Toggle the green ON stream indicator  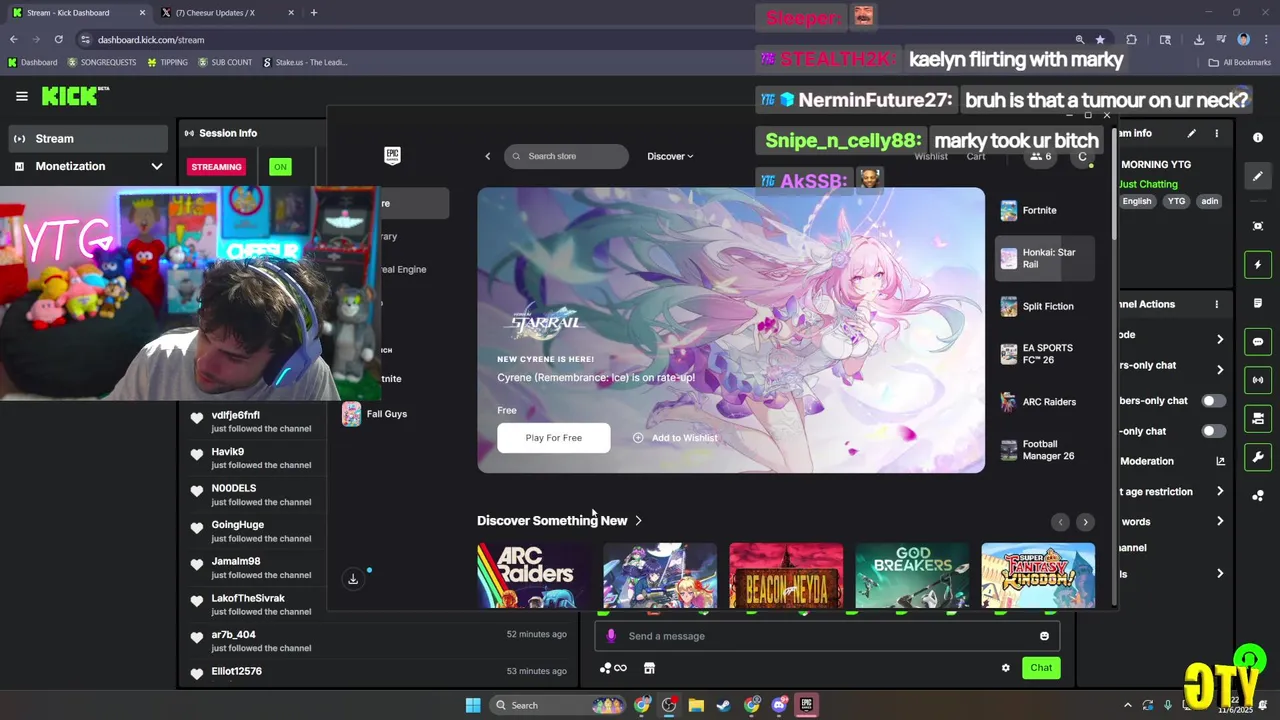point(280,167)
